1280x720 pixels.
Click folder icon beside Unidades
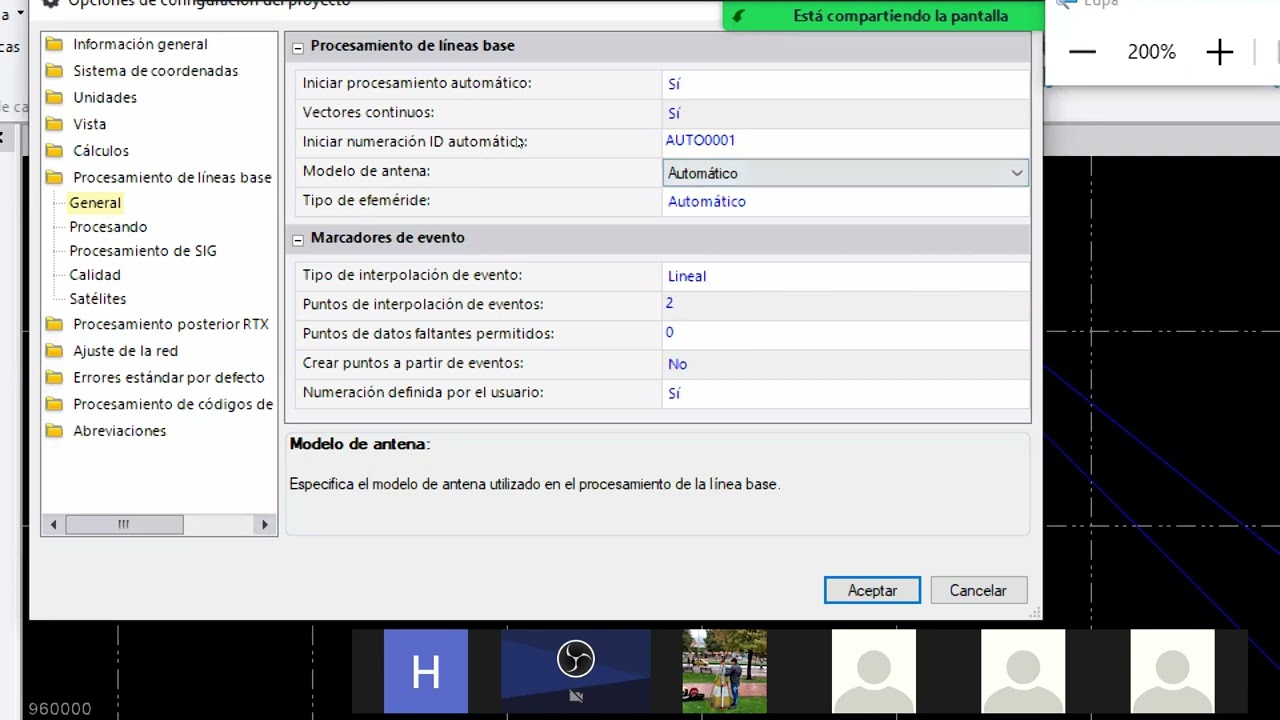click(x=54, y=97)
